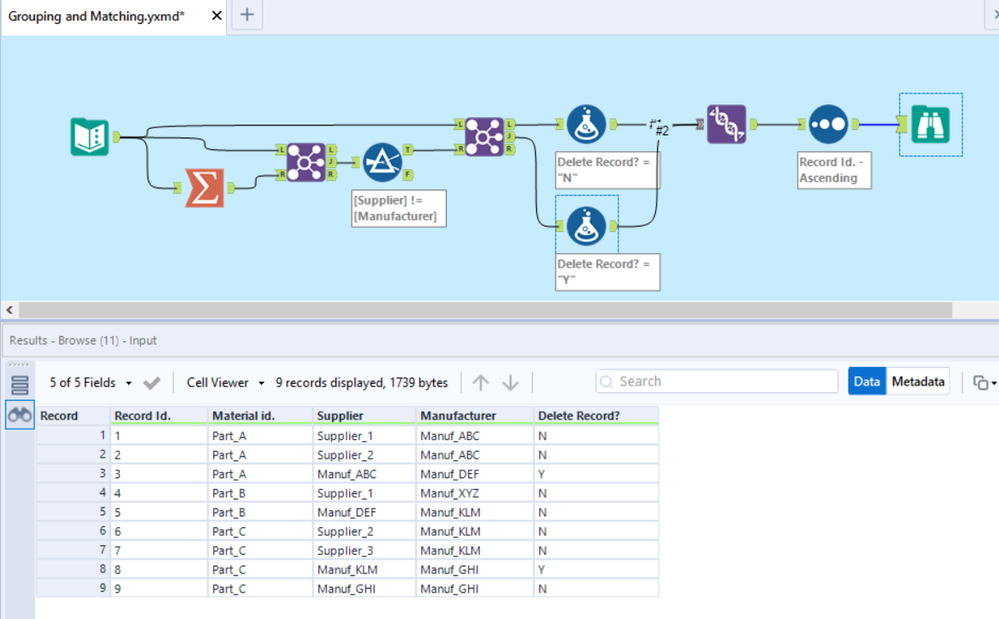Select the Y cell in record 3
Screen dimensions: 999x619
[596, 474]
